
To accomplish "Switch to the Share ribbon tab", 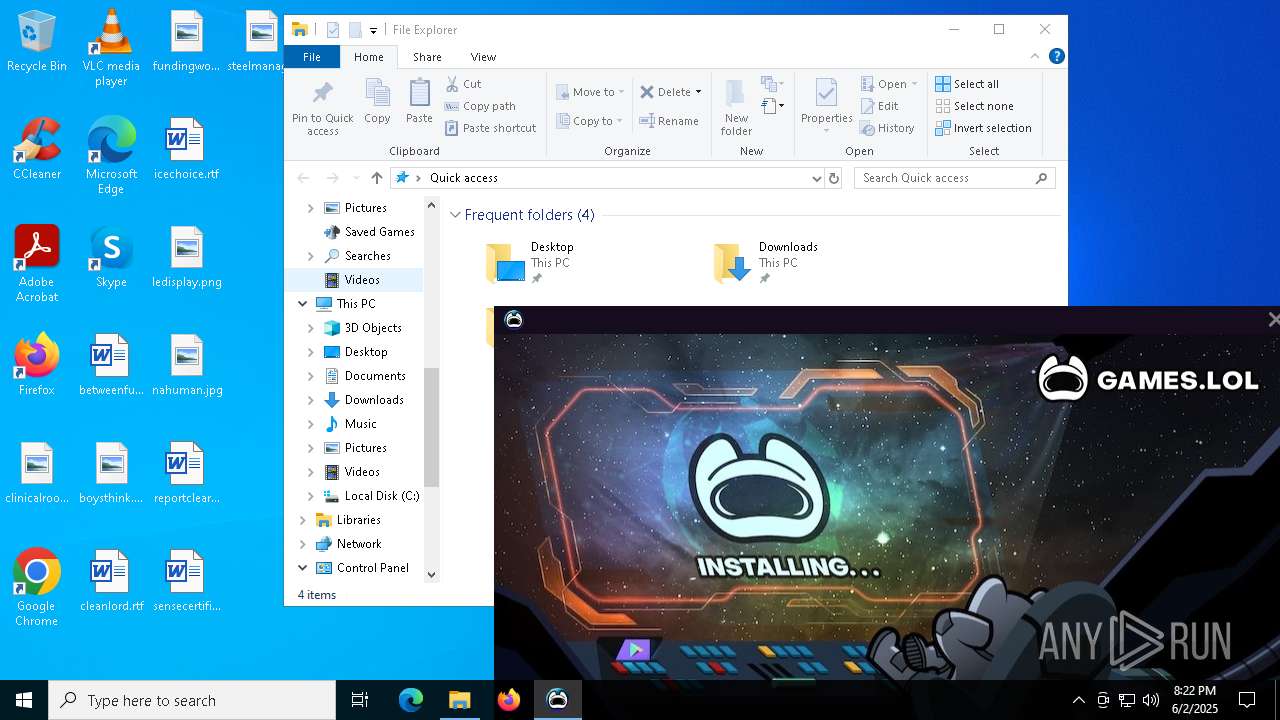I will tap(427, 57).
